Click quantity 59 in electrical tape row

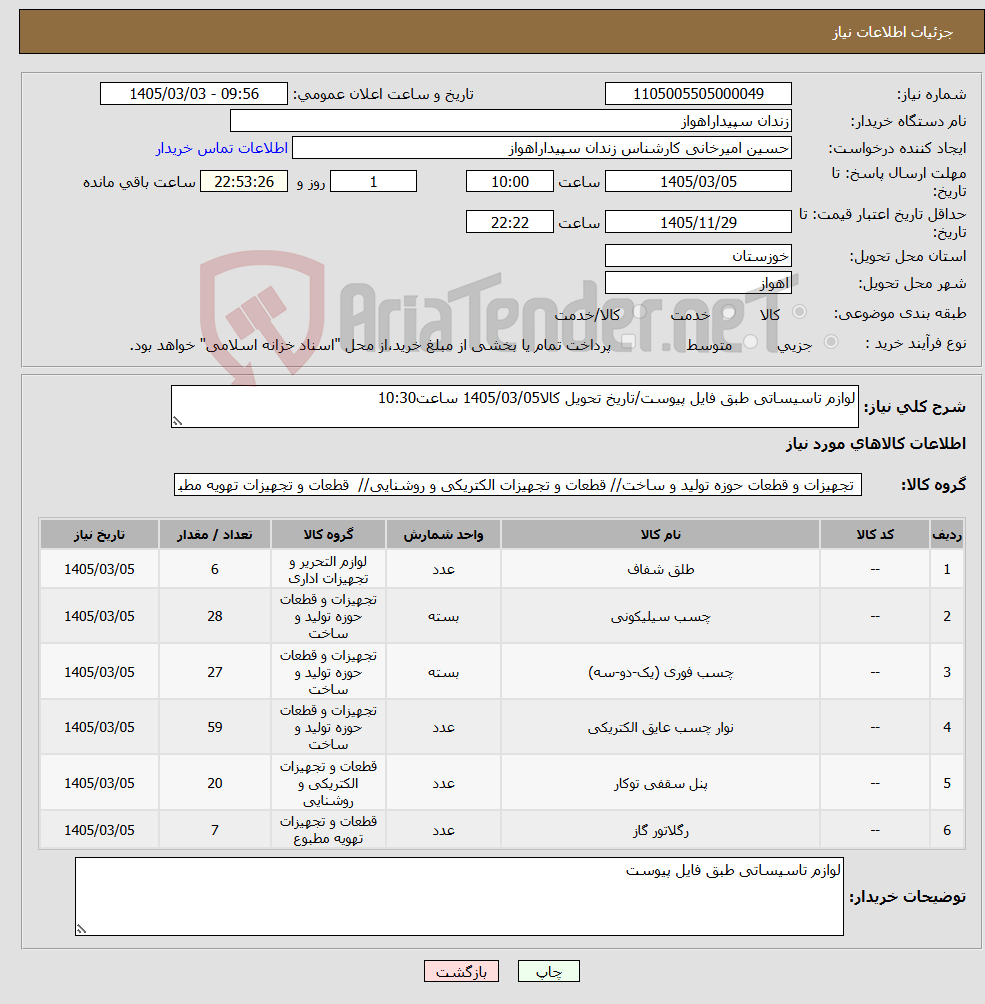point(215,727)
